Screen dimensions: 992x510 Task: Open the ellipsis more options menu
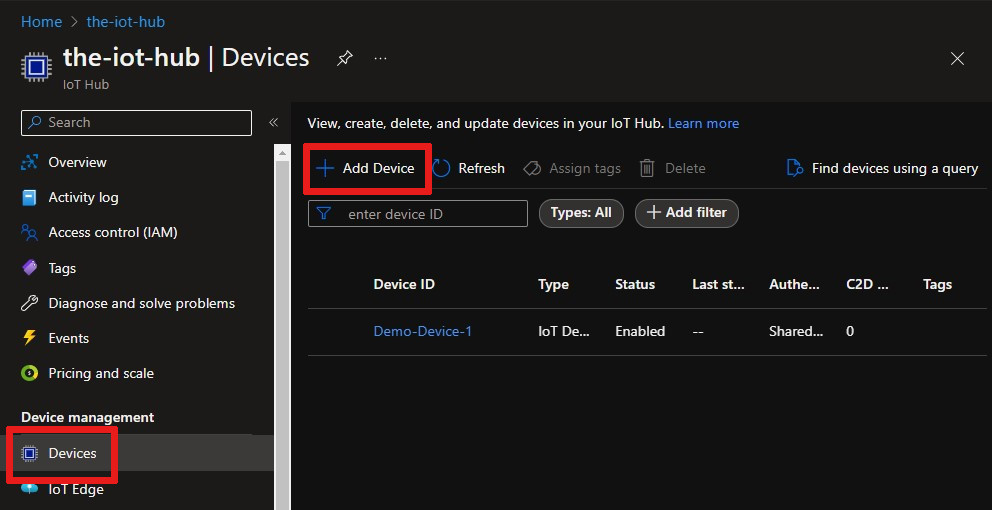(380, 59)
